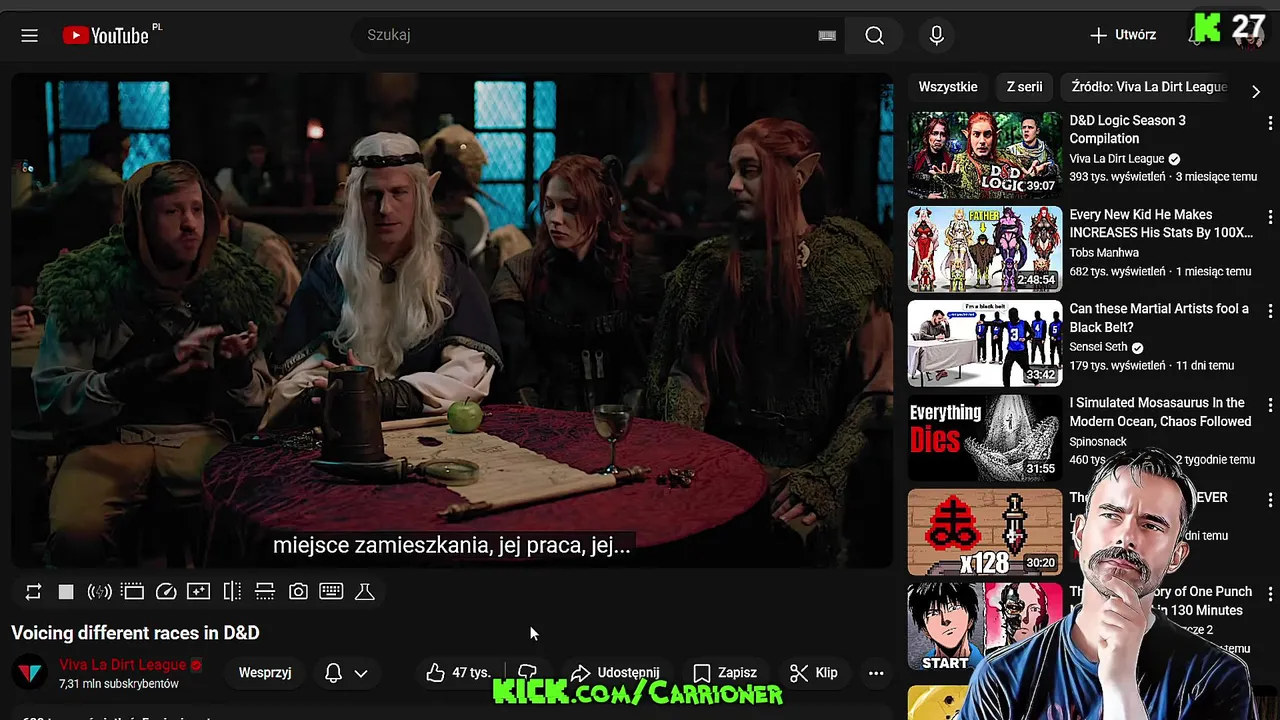This screenshot has width=1280, height=720.
Task: Save video with Zapisz button
Action: click(725, 673)
